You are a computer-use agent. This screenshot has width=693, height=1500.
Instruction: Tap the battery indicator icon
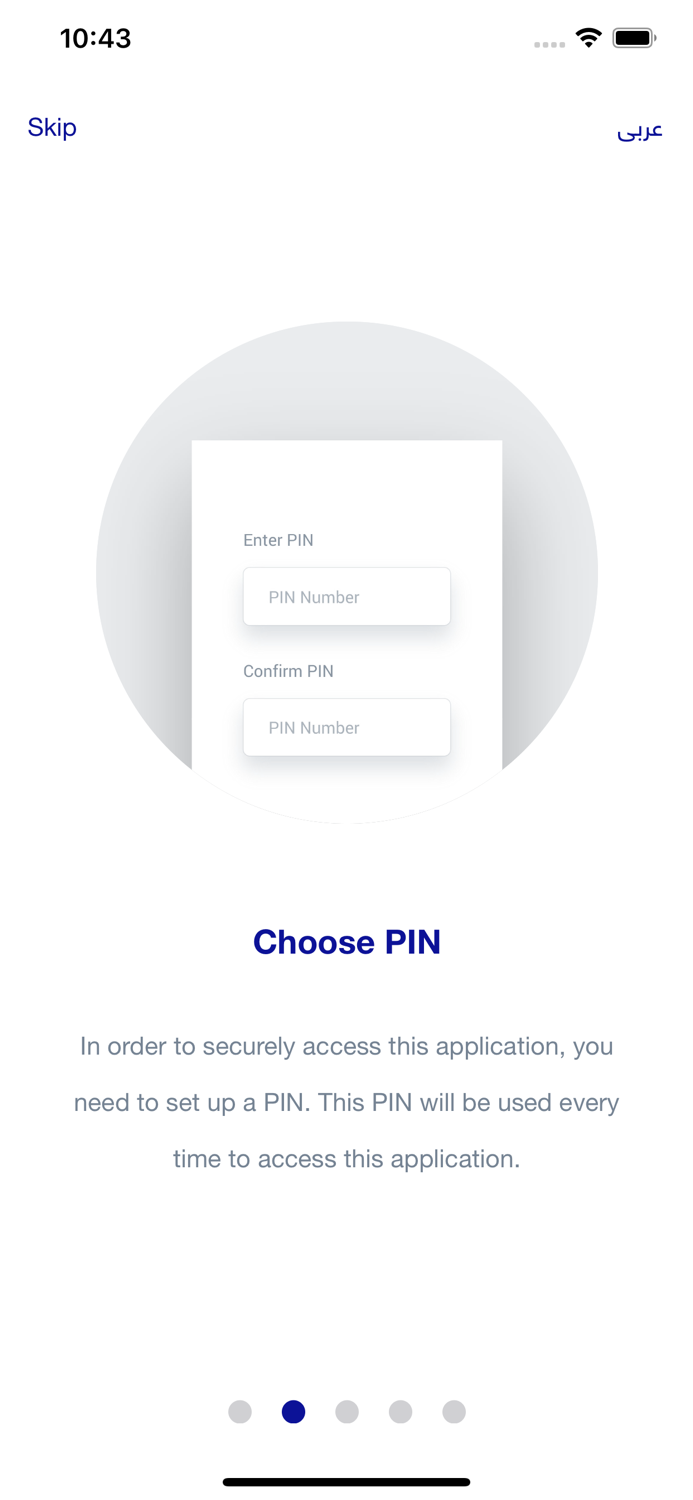coord(636,36)
